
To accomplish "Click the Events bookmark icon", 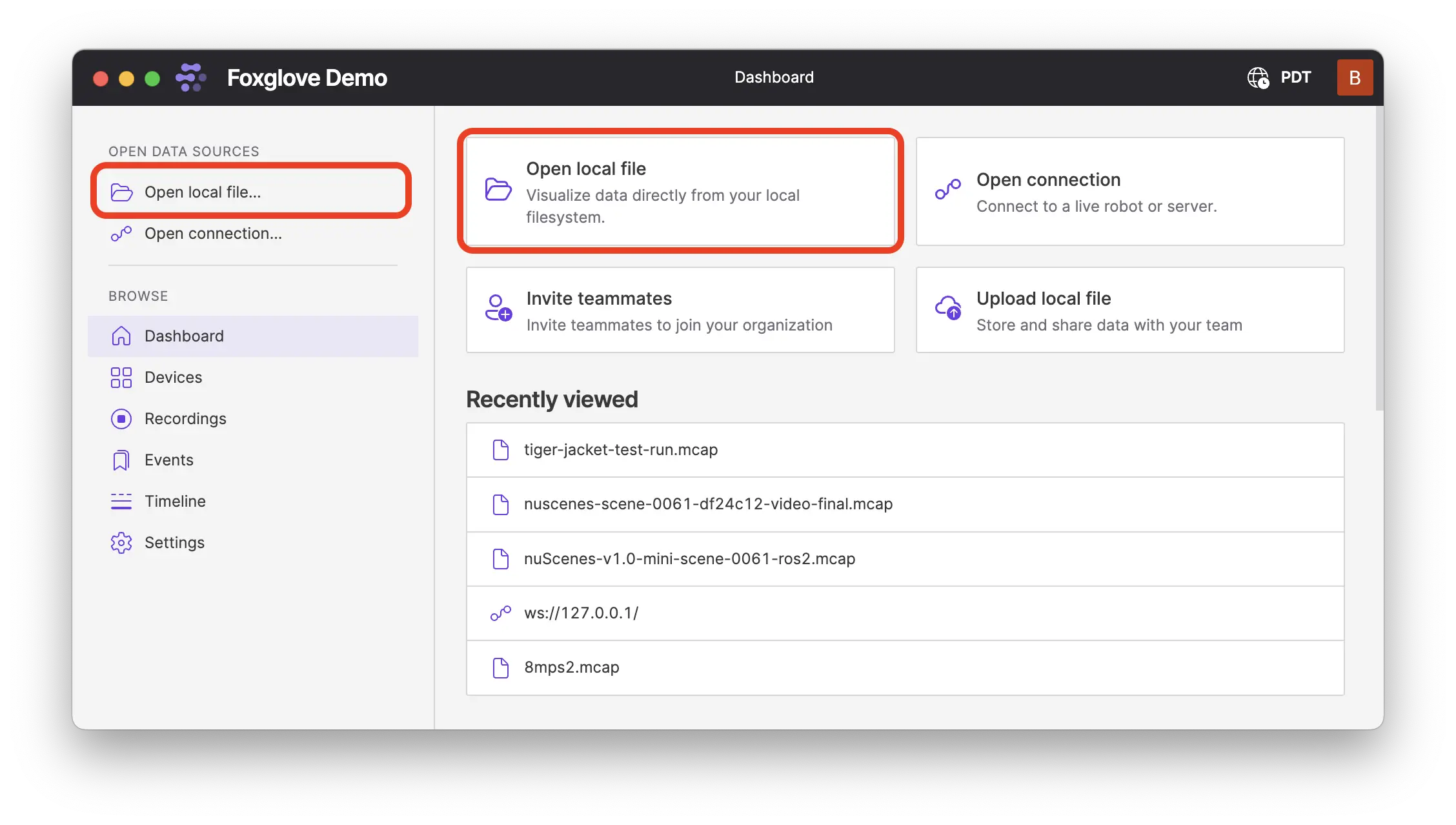I will click(x=121, y=460).
